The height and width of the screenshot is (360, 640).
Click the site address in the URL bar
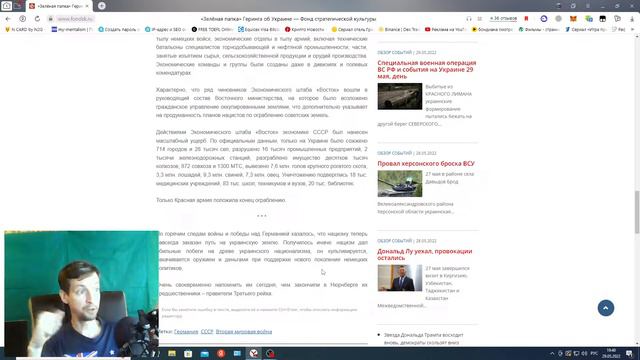pyautogui.click(x=75, y=19)
